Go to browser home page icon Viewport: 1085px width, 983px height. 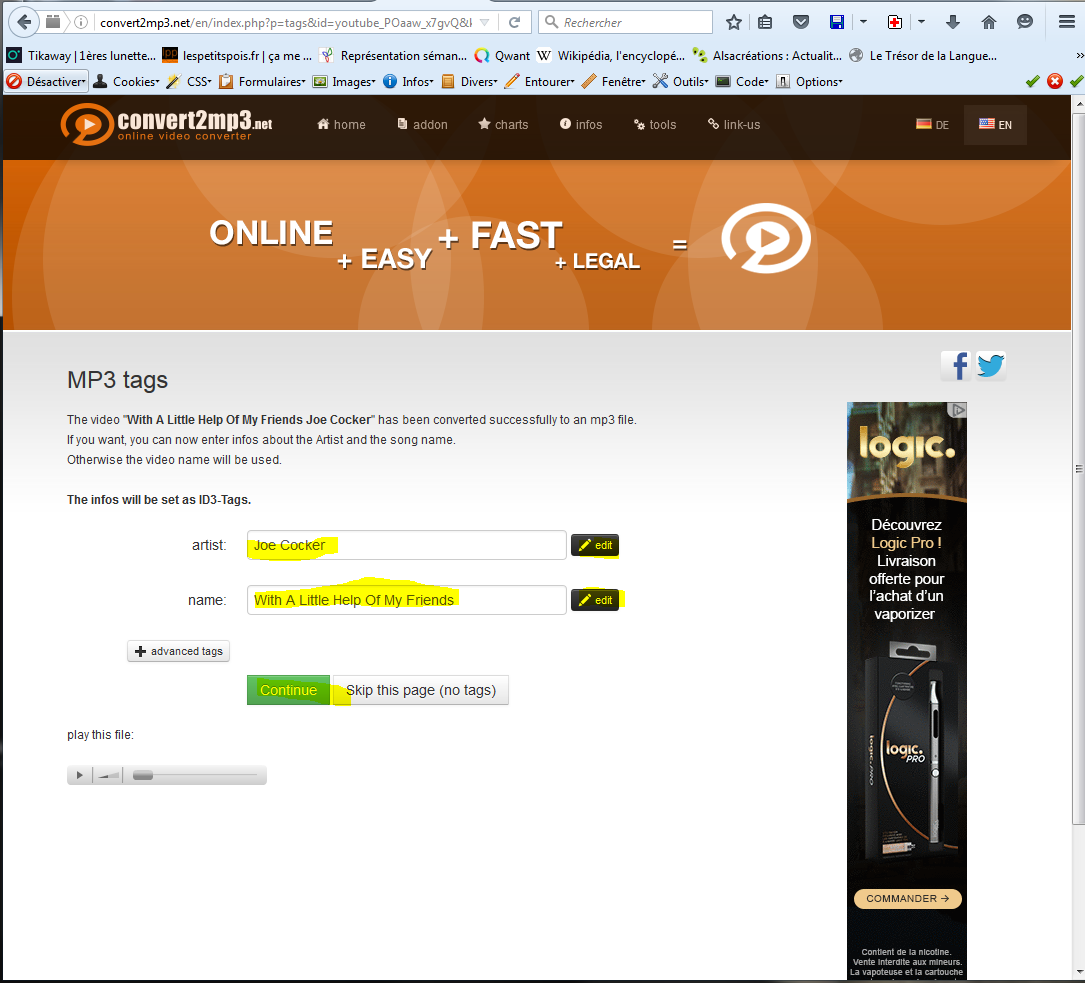point(989,22)
